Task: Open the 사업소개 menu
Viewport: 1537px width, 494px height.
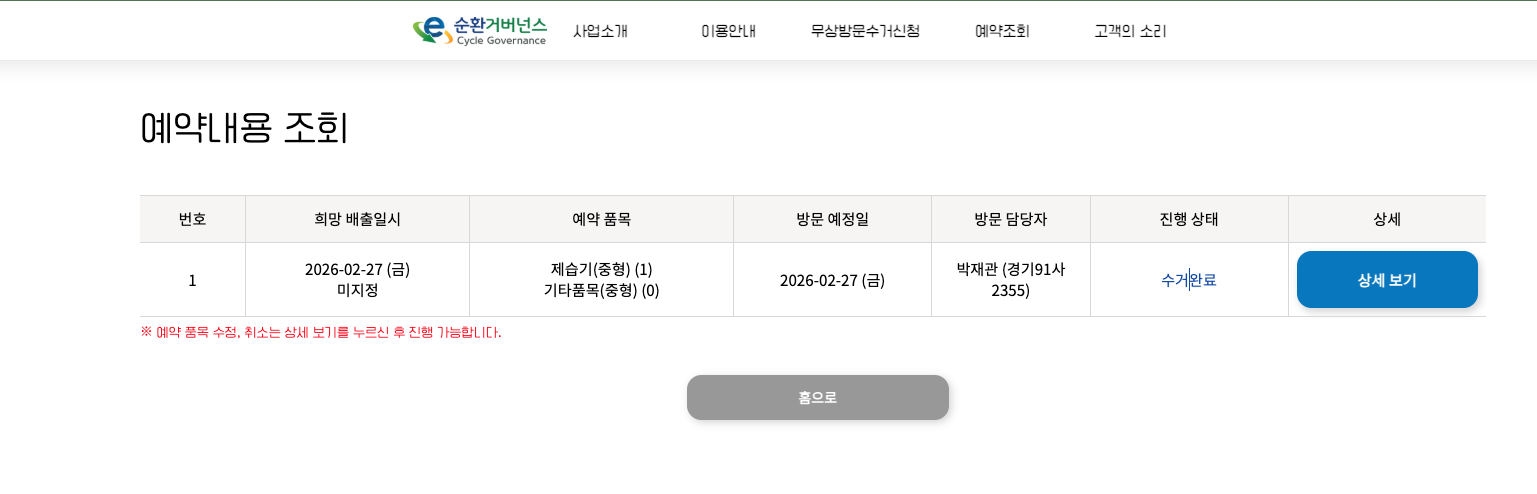Action: tap(600, 31)
